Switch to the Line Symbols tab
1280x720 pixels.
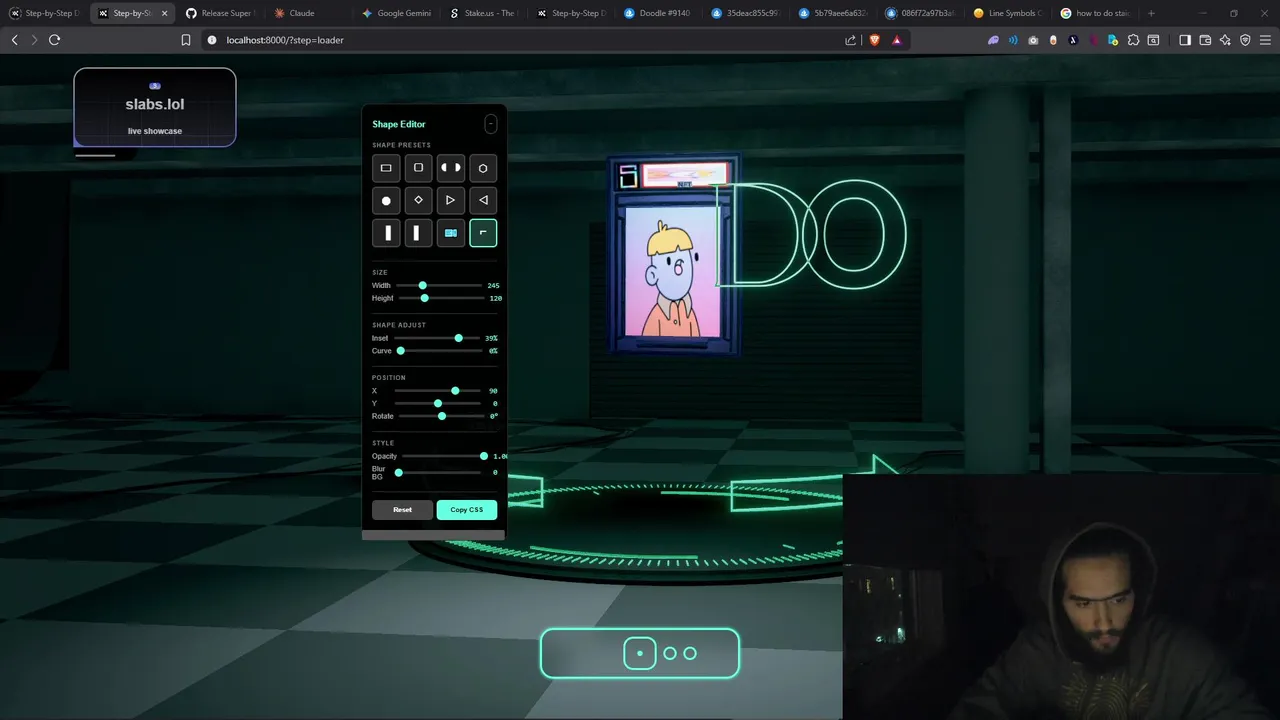1008,13
